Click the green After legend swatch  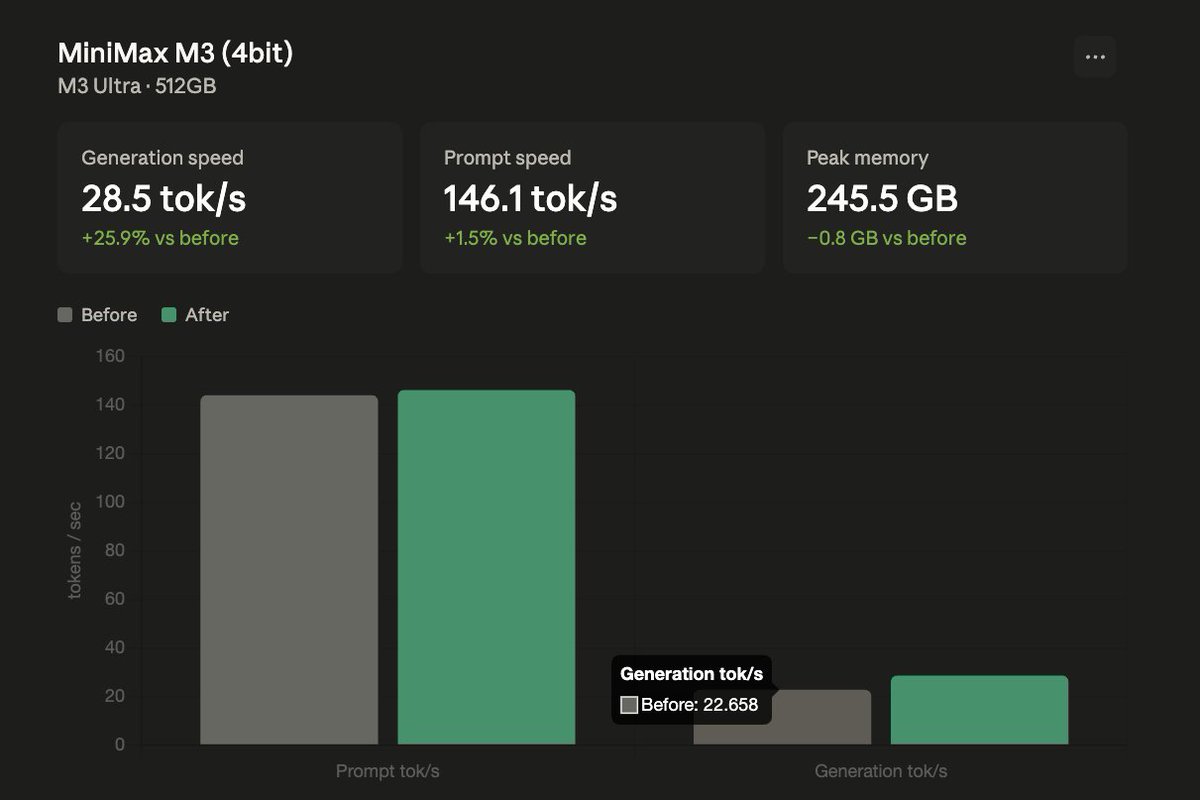169,315
